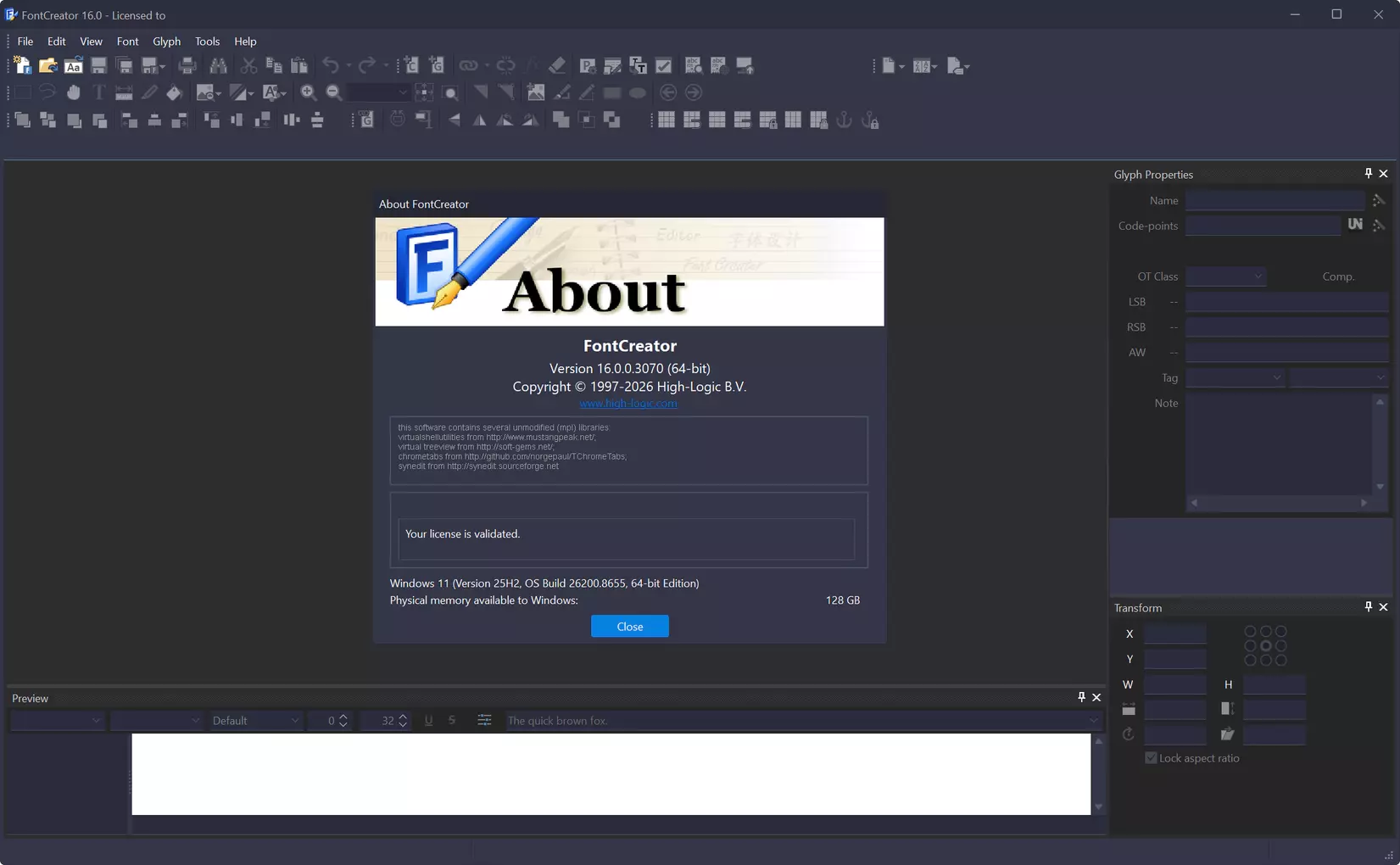Click the anchor with lock icon
The width and height of the screenshot is (1400, 865).
tap(870, 120)
